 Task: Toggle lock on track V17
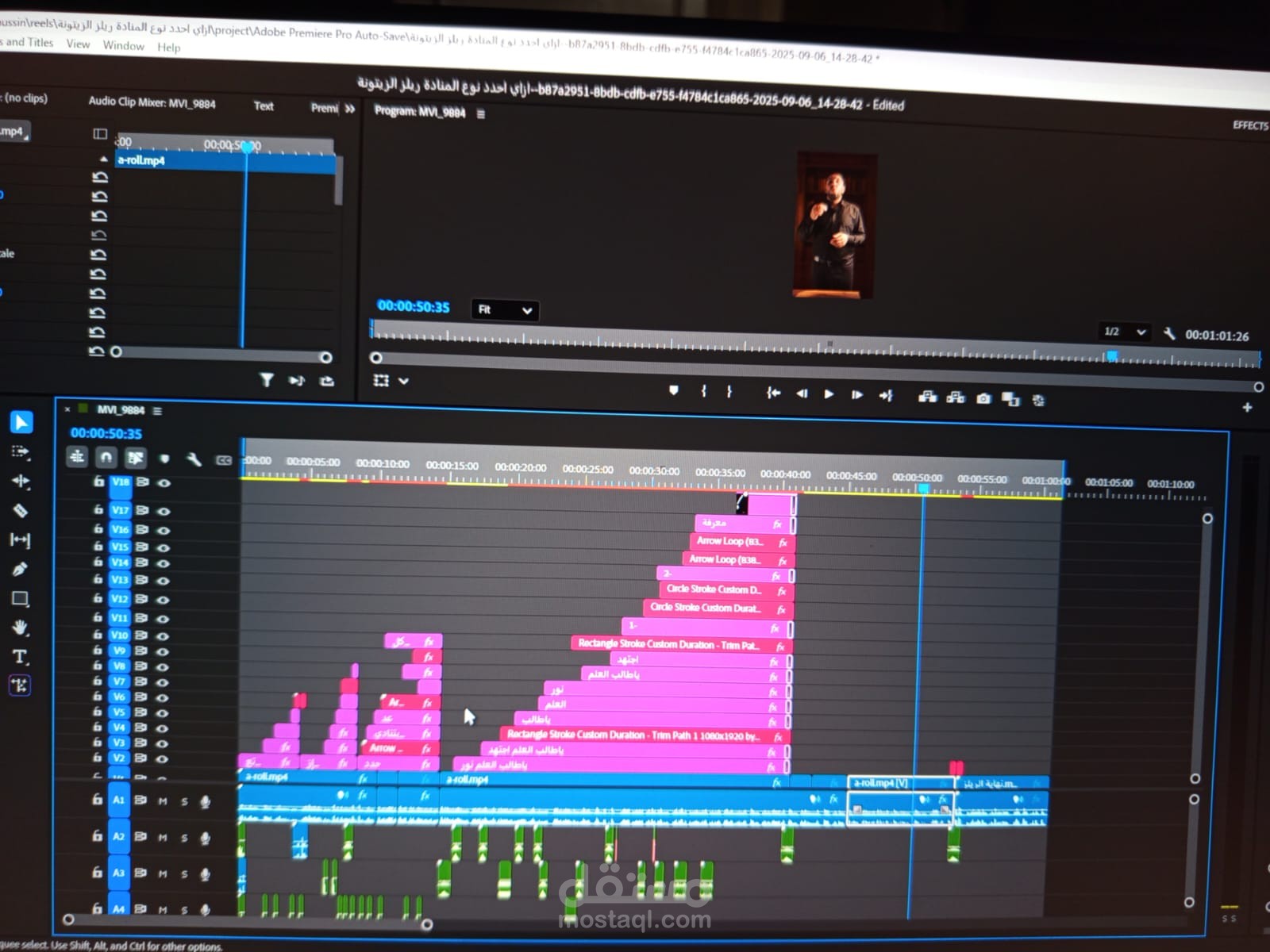(98, 509)
